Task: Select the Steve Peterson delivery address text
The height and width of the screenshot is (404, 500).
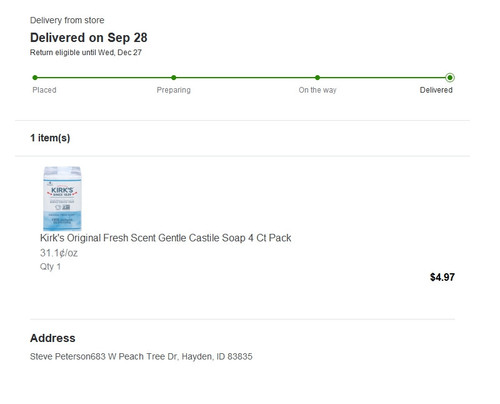Action: tap(141, 357)
